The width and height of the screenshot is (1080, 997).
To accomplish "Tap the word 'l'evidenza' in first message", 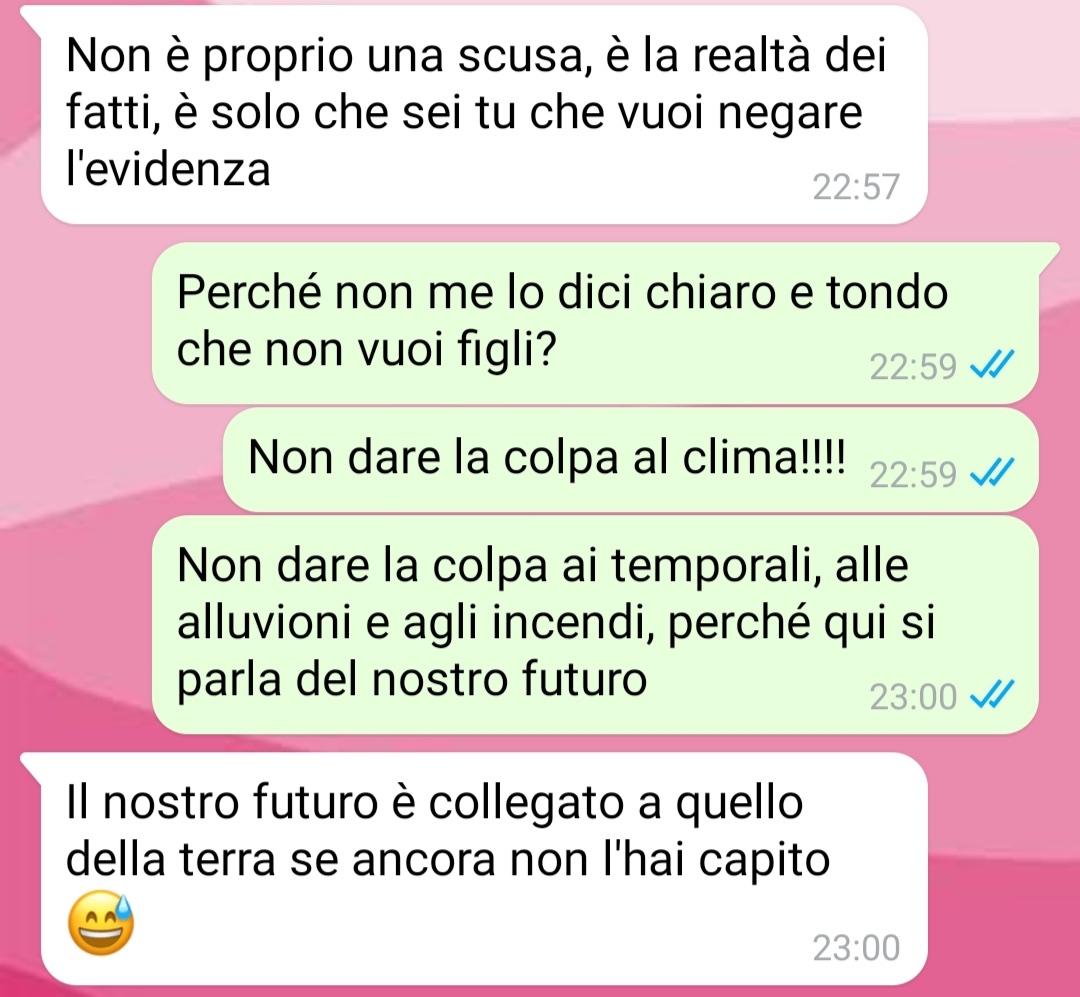I will (168, 169).
